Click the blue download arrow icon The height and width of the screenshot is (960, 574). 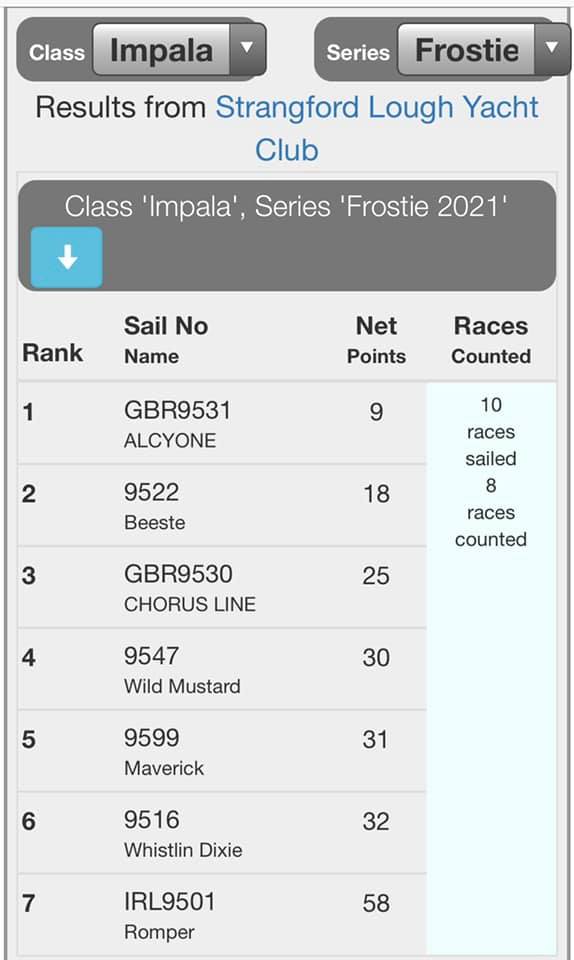pos(66,257)
